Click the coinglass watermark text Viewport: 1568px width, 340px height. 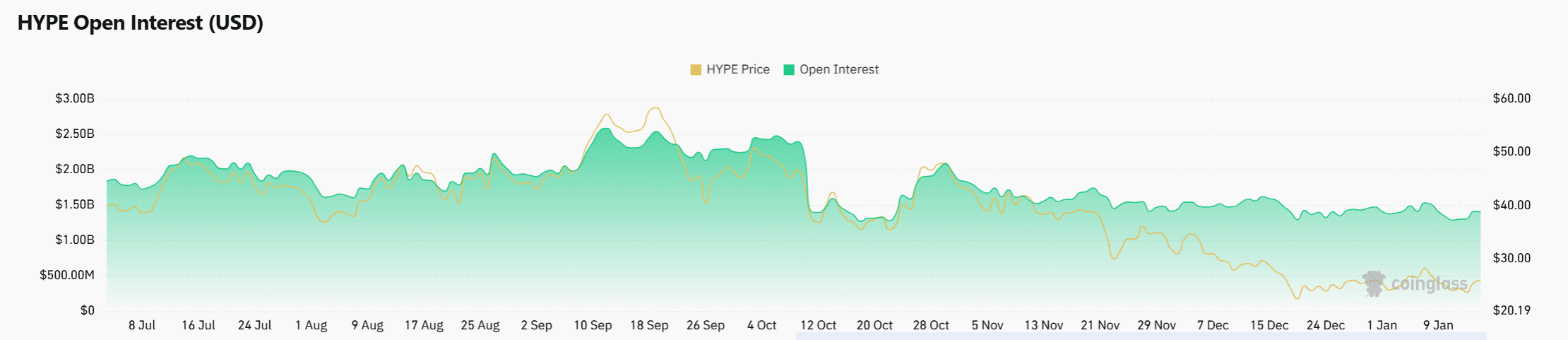(x=1429, y=284)
